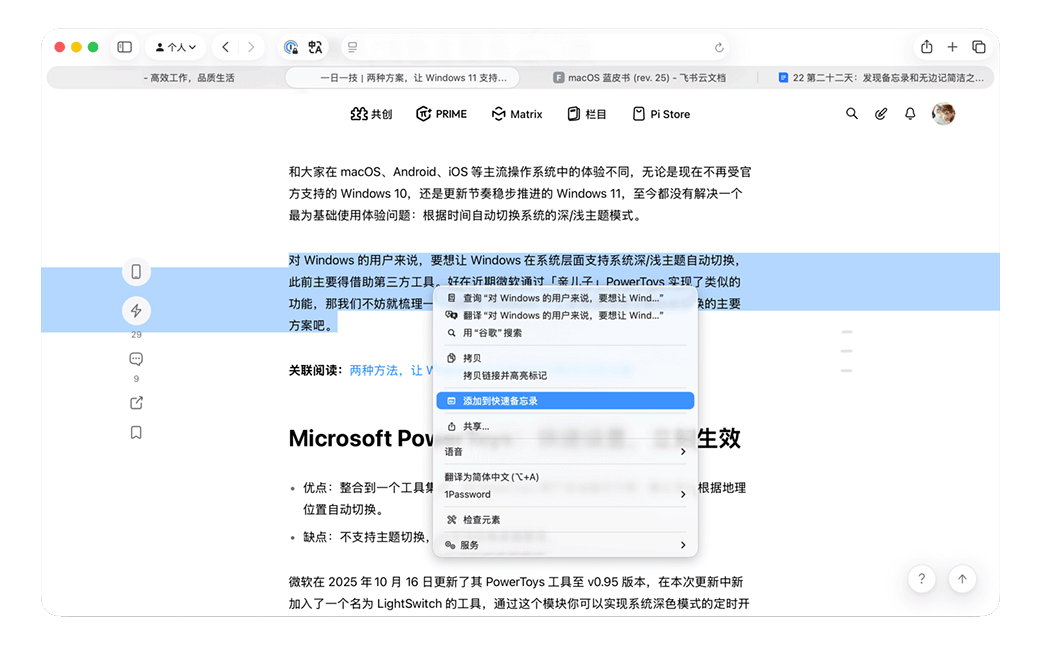Open the 共创 navigation link

(x=371, y=114)
